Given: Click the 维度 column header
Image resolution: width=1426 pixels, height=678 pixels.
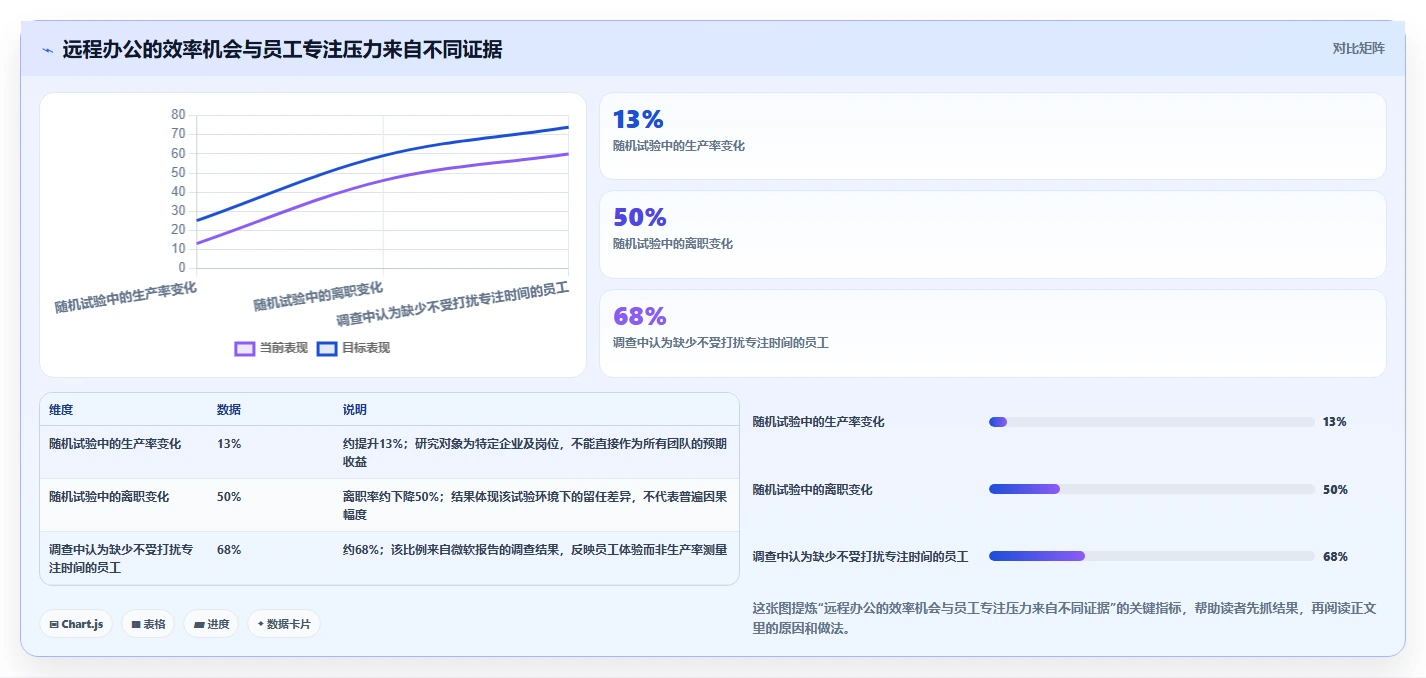Looking at the screenshot, I should tap(61, 410).
